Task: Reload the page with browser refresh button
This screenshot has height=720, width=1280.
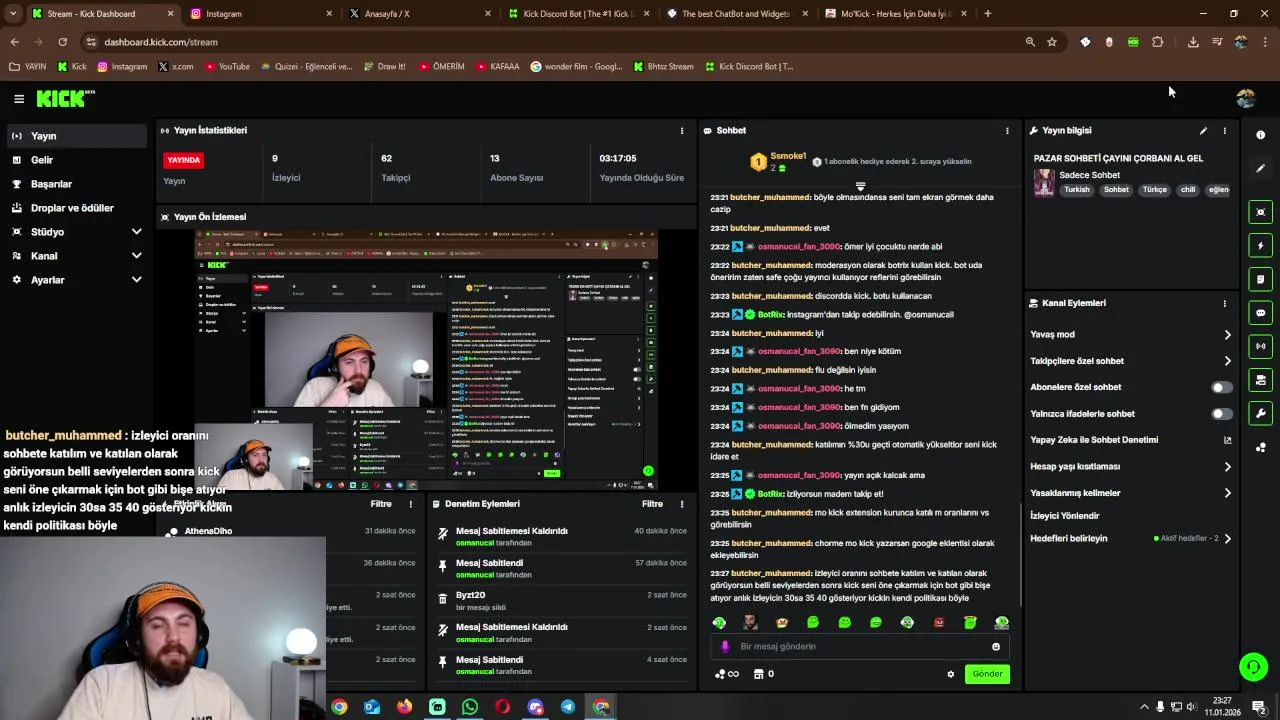Action: tap(62, 42)
